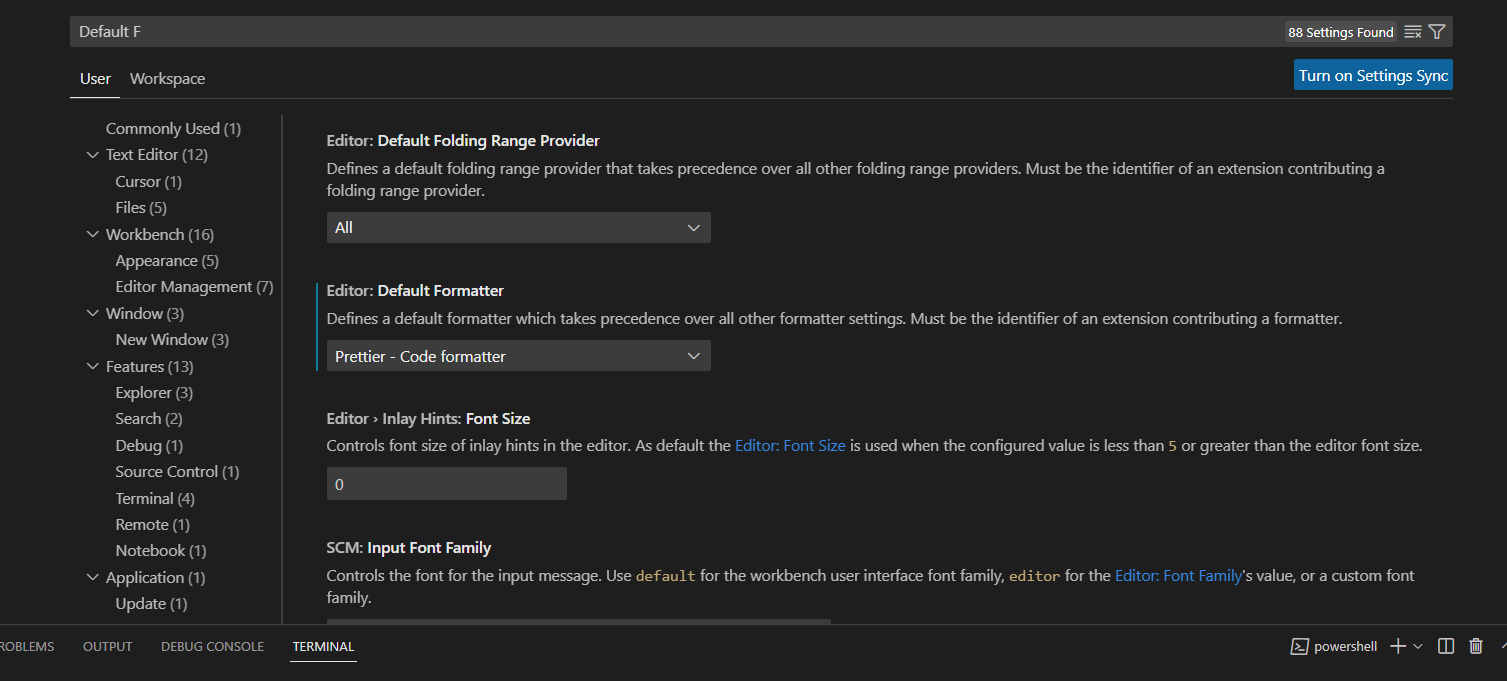The image size is (1507, 681).
Task: Follow the Editor: Font Size link
Action: point(790,446)
